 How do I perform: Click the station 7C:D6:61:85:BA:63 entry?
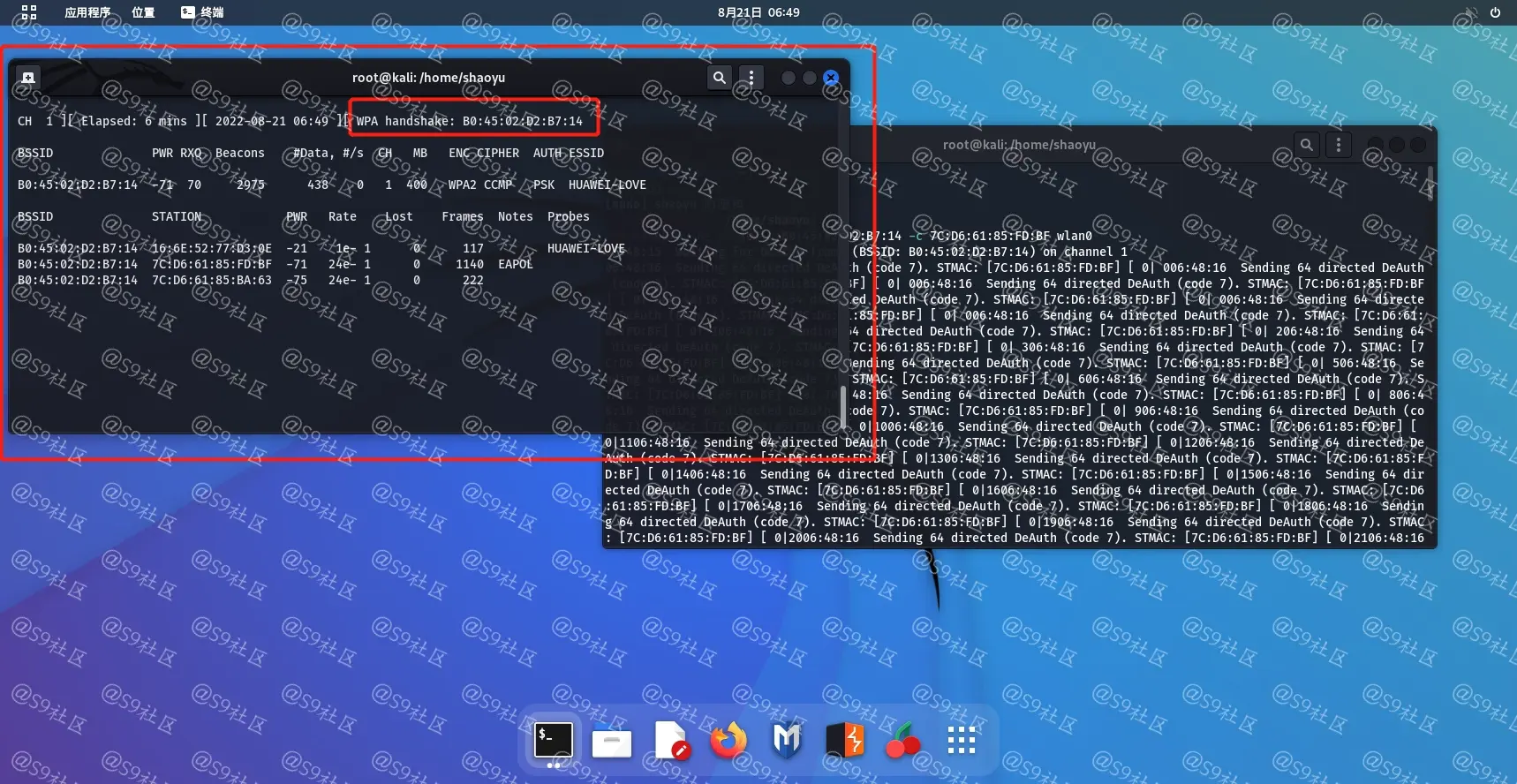(212, 280)
